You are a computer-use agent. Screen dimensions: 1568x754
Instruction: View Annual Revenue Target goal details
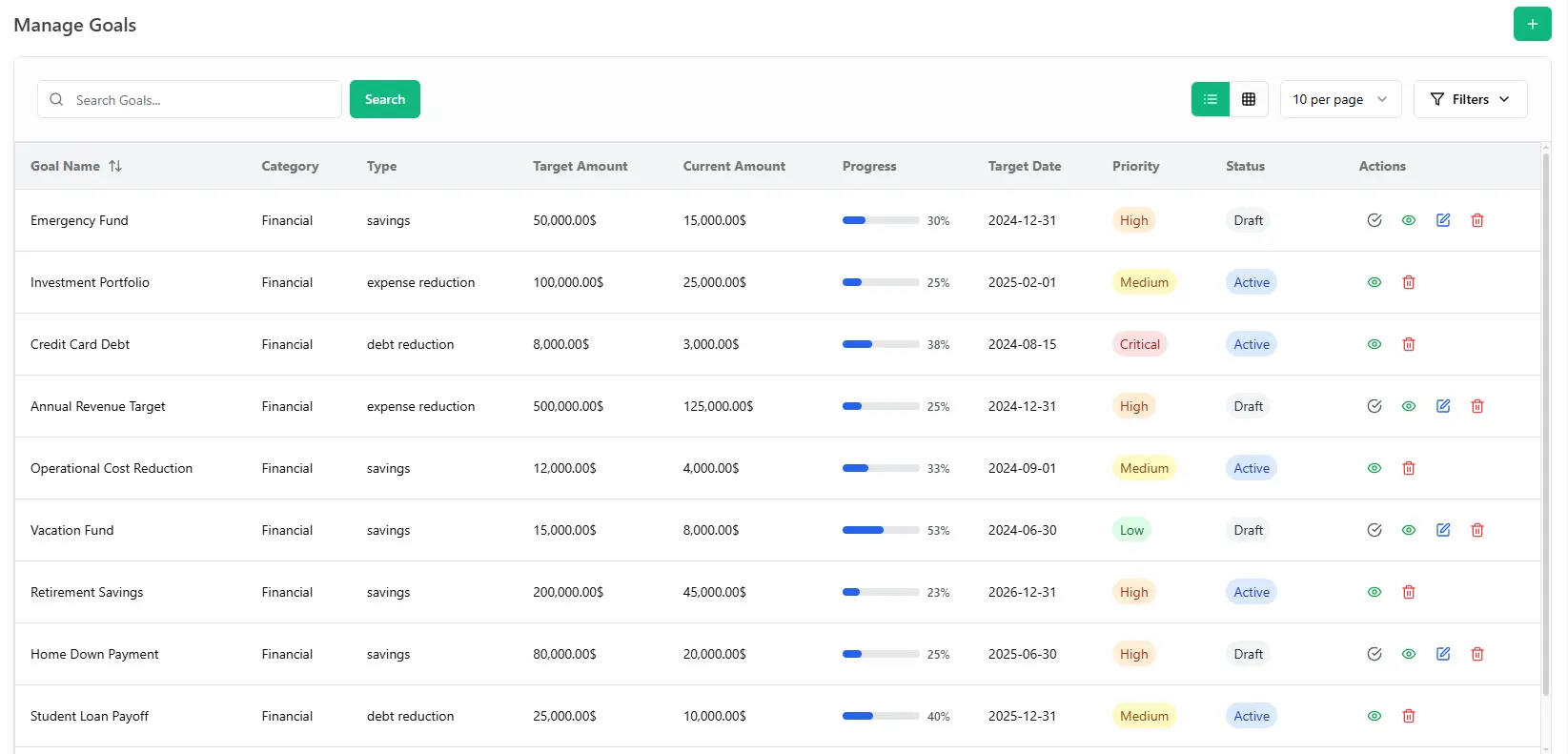point(1409,406)
